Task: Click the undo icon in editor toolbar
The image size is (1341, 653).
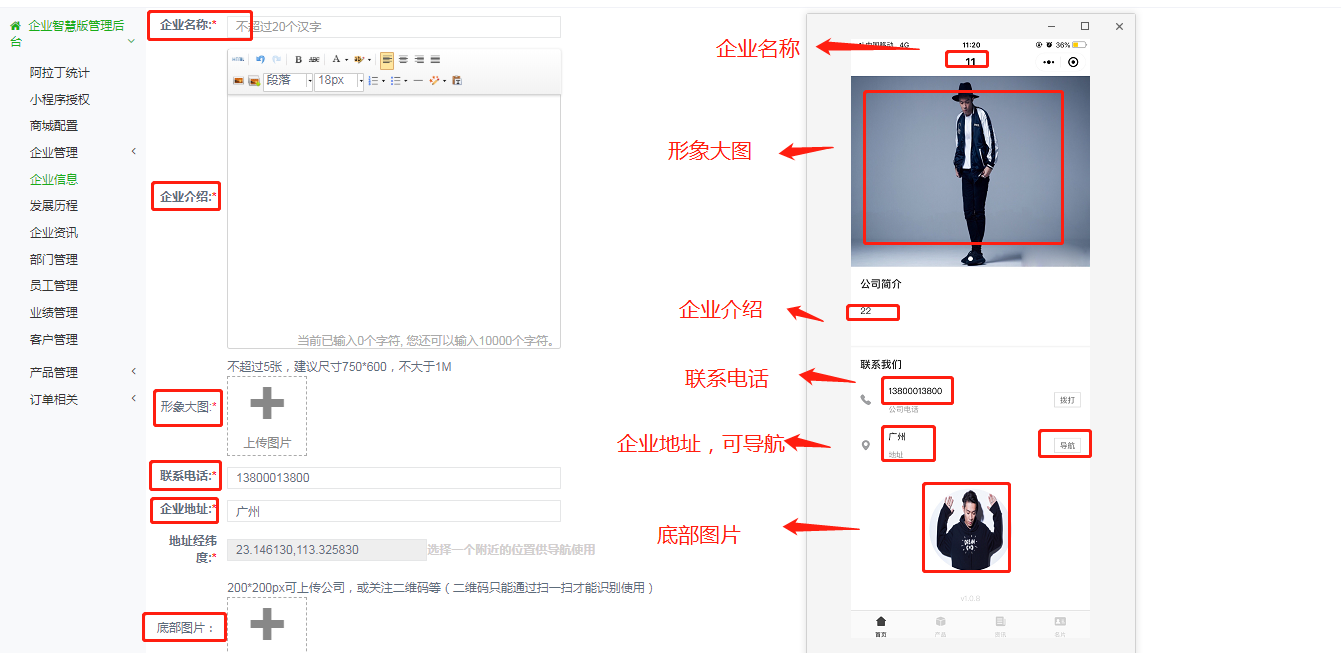Action: click(260, 60)
